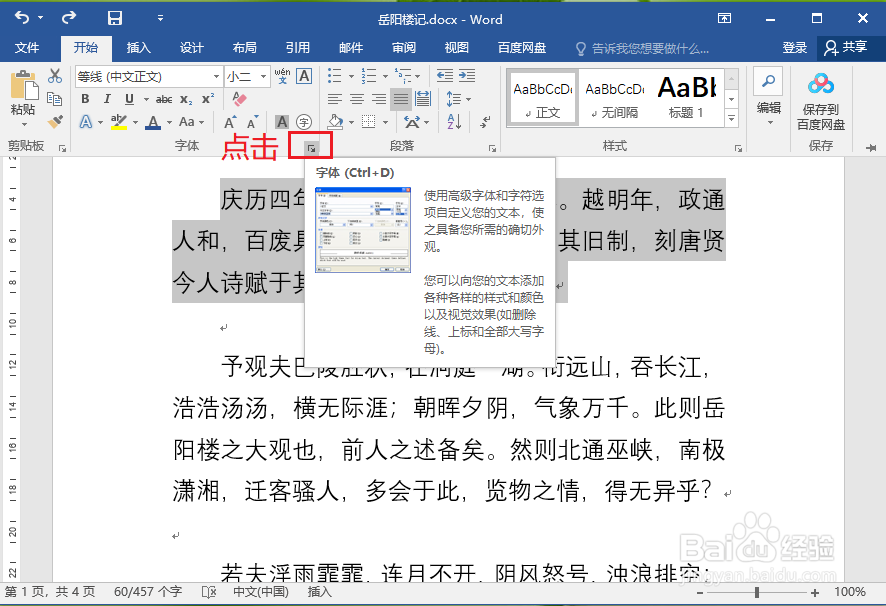Apply bullet list formatting
The image size is (886, 606).
334,75
